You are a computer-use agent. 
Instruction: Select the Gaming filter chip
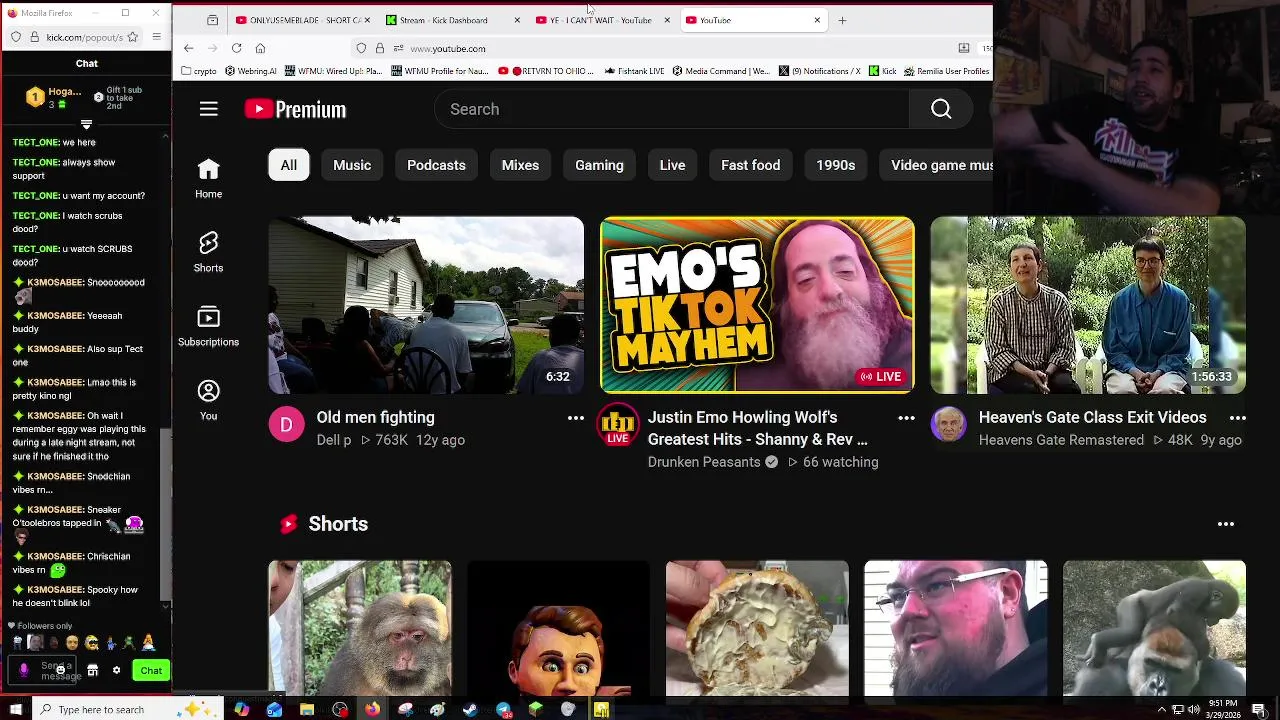(x=599, y=165)
